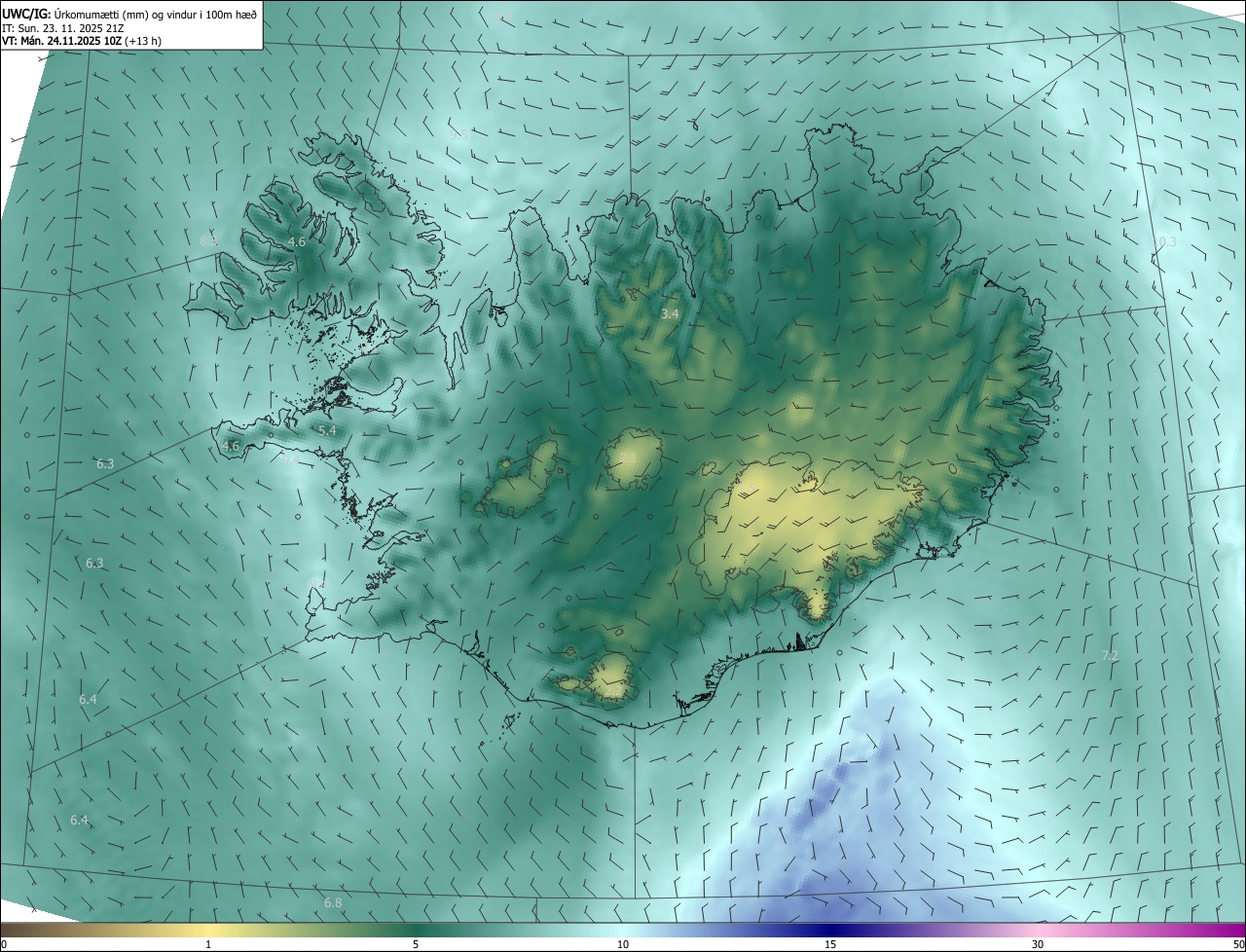The height and width of the screenshot is (952, 1246).
Task: Click the colorbar at the 10 tick label
Action: pos(623,944)
